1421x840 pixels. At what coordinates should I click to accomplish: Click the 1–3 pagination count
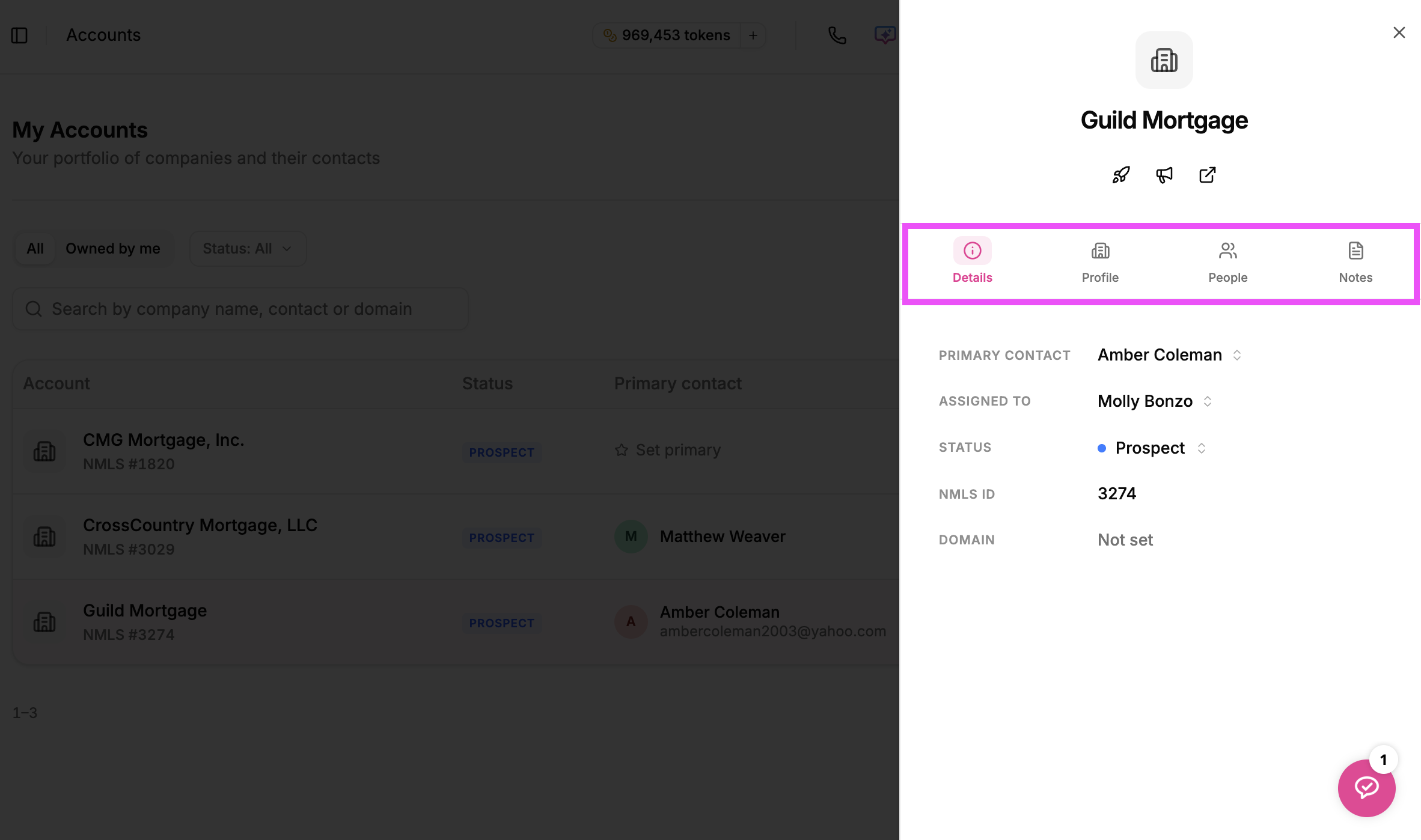point(25,713)
